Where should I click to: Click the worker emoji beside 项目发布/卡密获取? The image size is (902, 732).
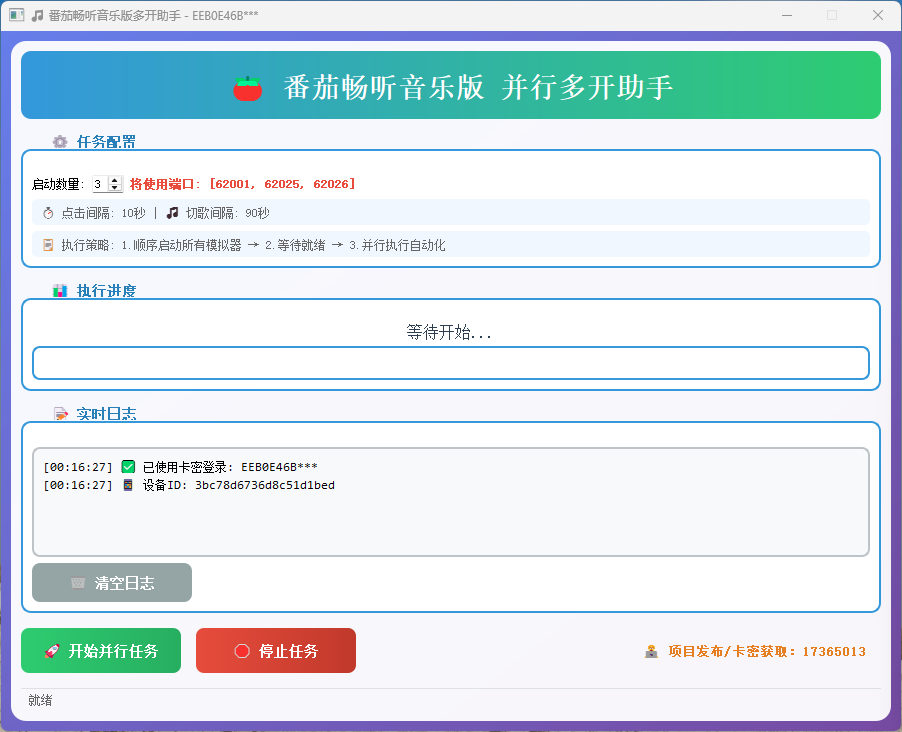pyautogui.click(x=651, y=651)
